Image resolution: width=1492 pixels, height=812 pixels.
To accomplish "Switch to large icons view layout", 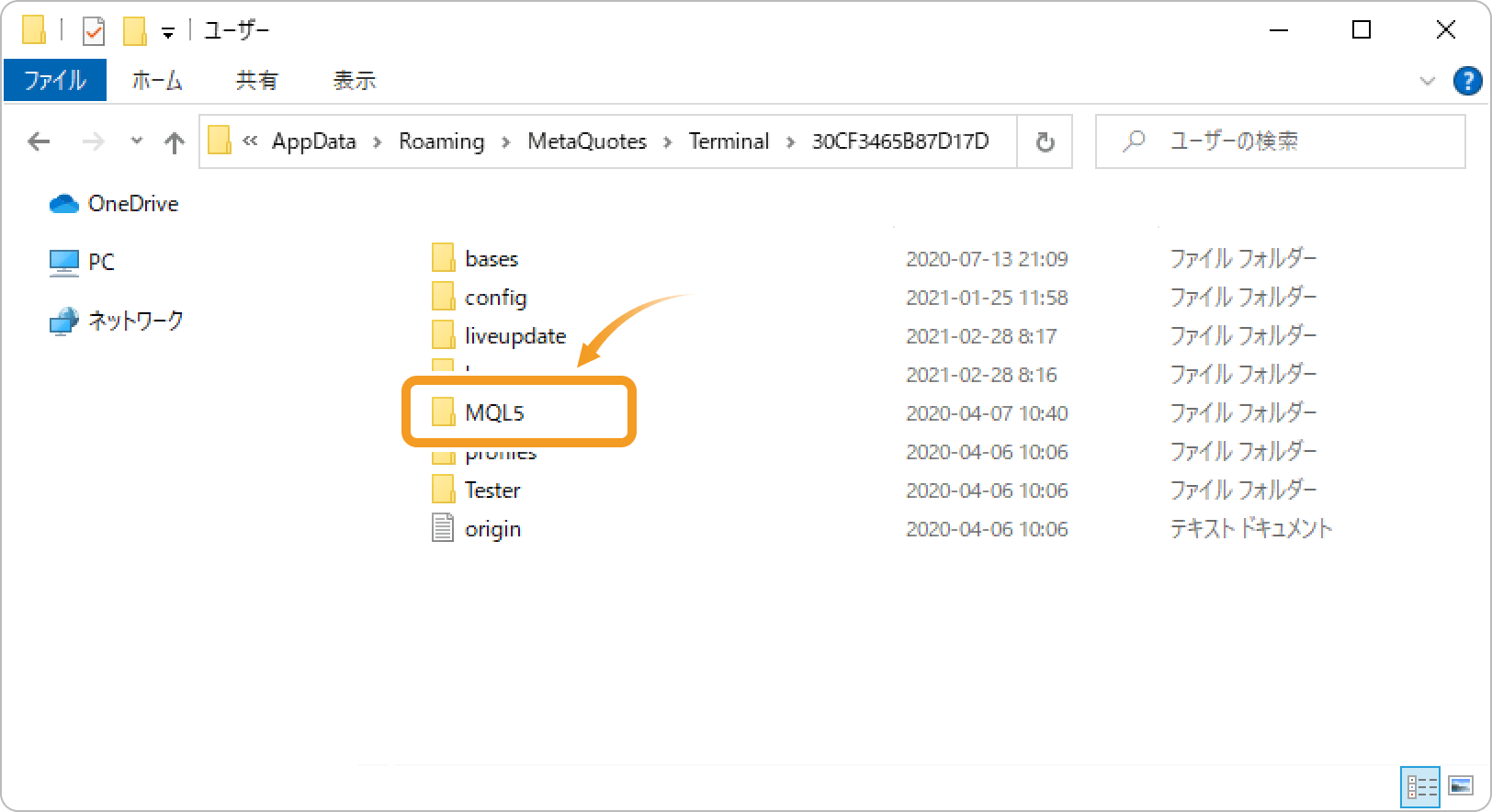I will click(1461, 786).
